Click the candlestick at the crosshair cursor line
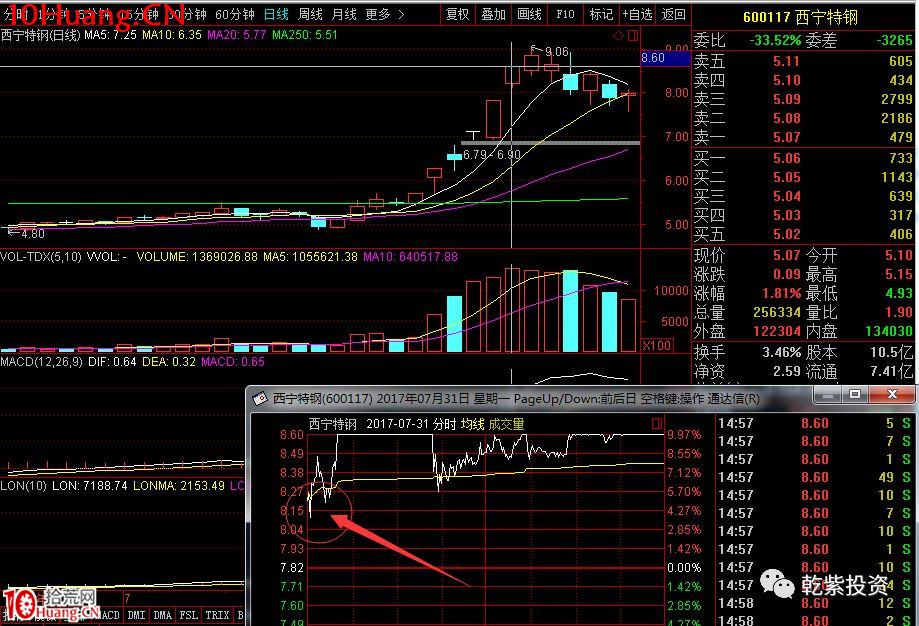The width and height of the screenshot is (919, 626). coord(512,75)
